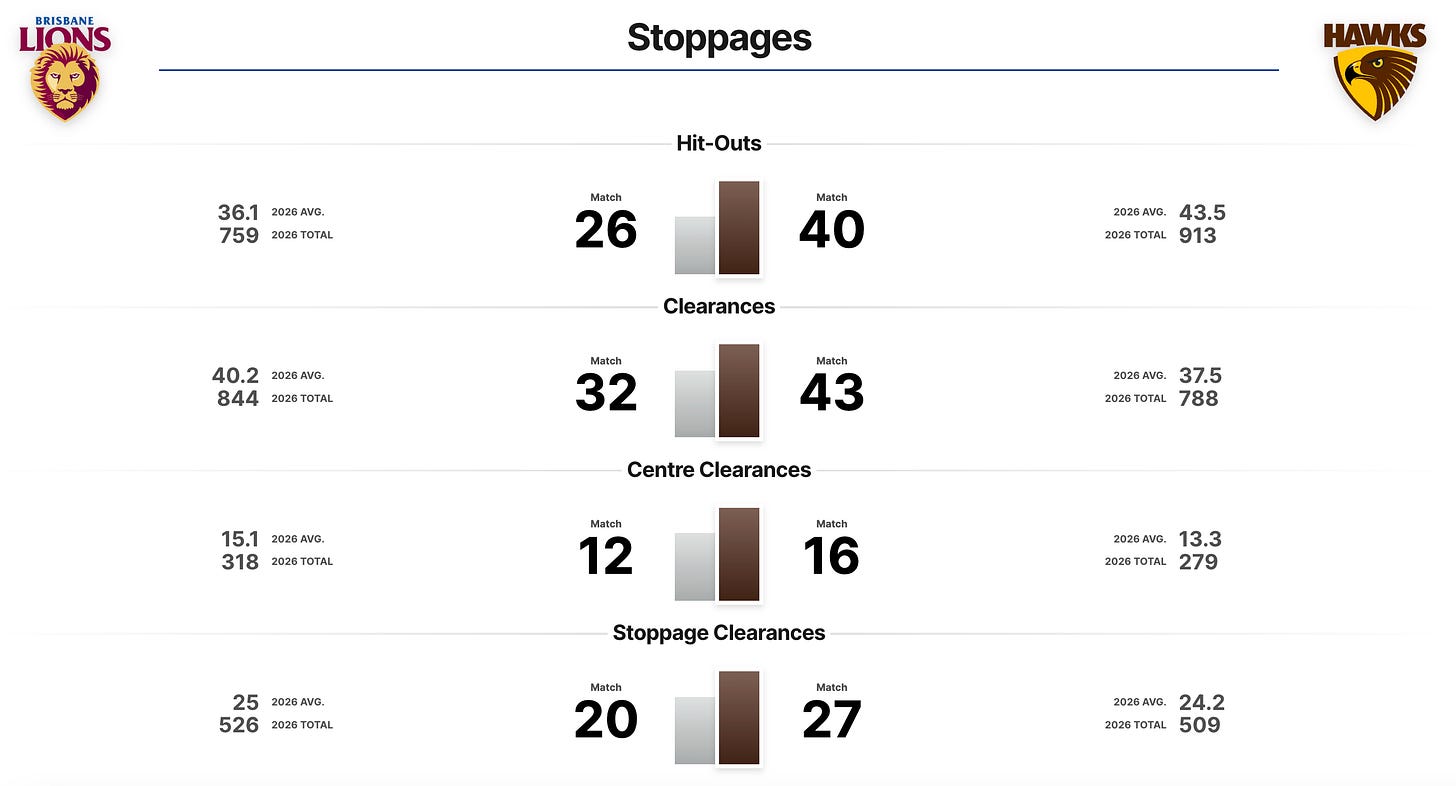The width and height of the screenshot is (1456, 786).
Task: Select Hawks match hit-outs value 40
Action: (832, 231)
